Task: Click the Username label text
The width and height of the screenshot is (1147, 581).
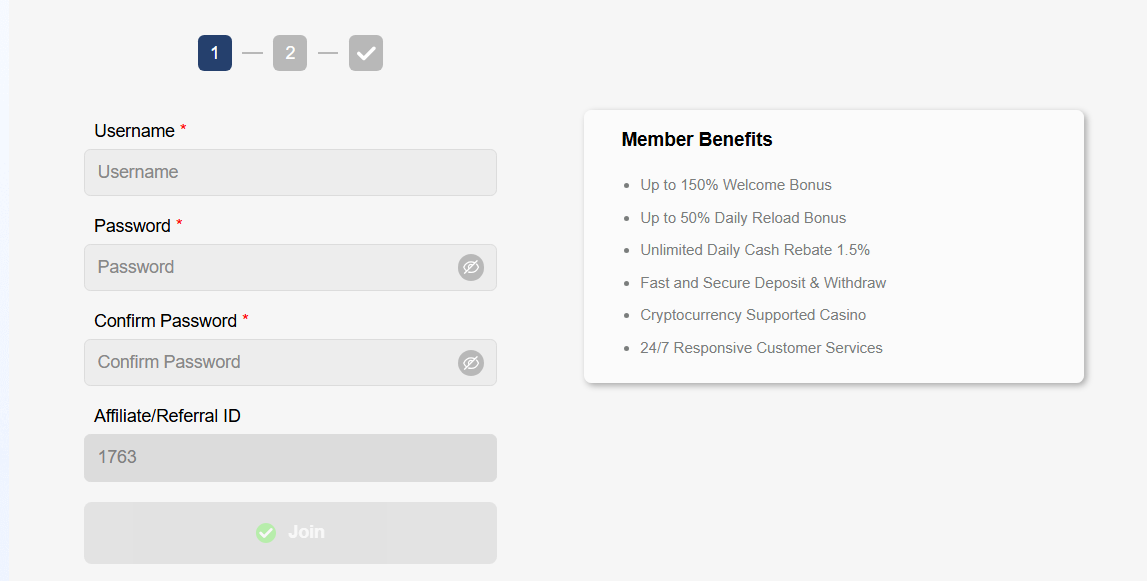Action: click(x=135, y=131)
